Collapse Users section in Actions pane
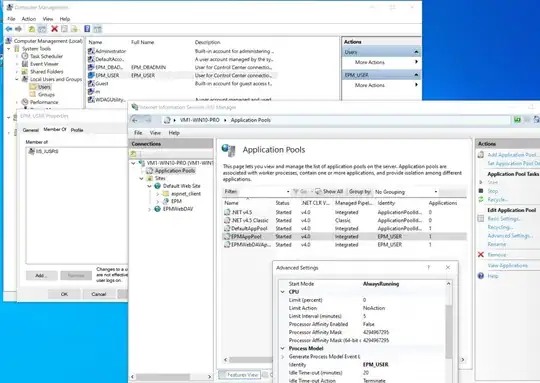Image resolution: width=540 pixels, height=383 pixels. [416, 52]
